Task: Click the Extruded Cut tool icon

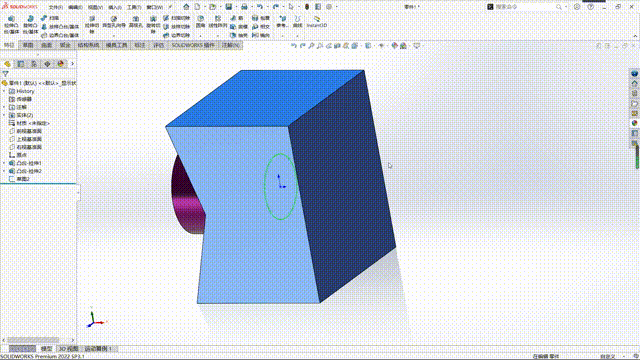Action: point(92,19)
